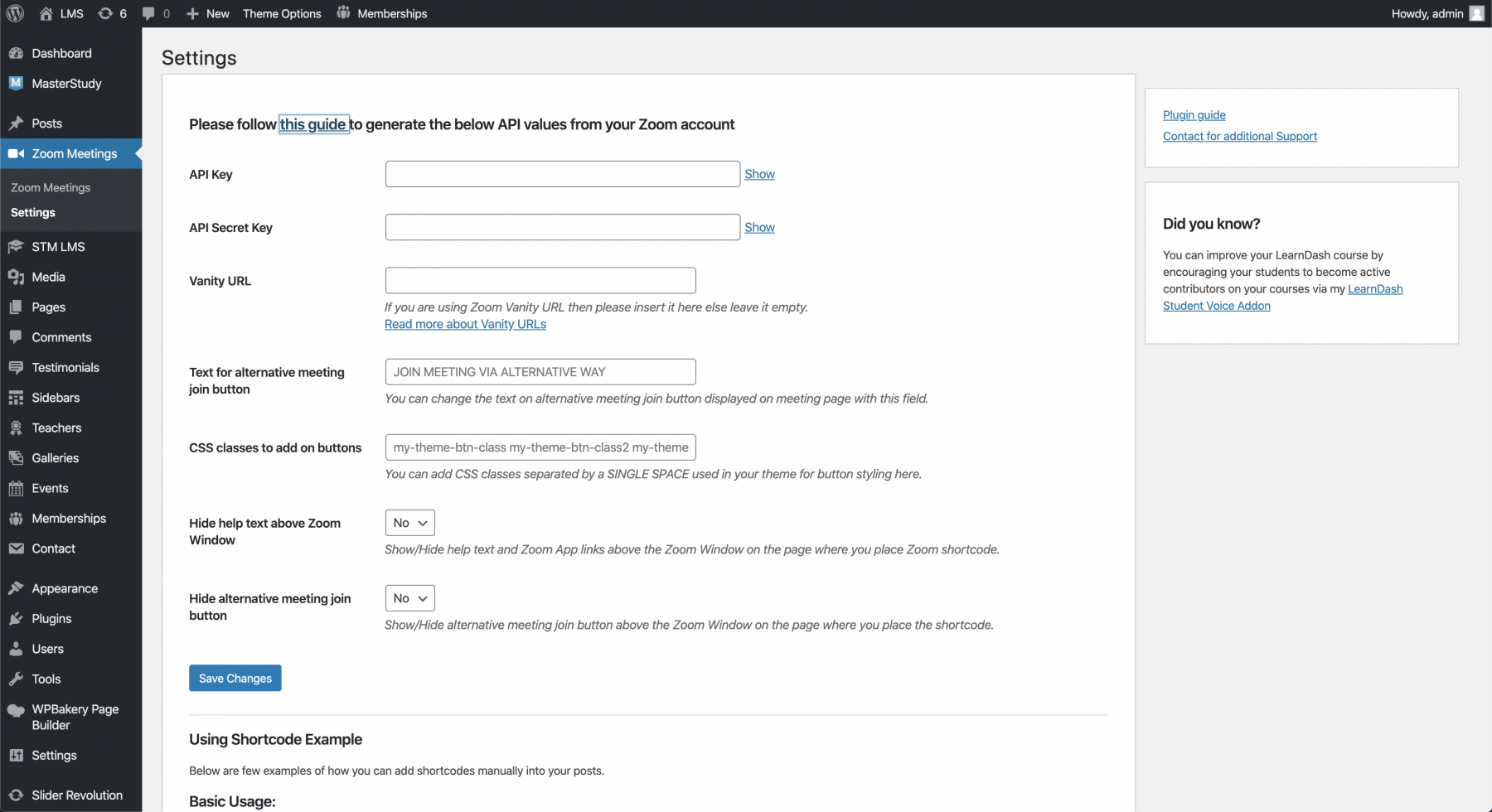
Task: Open the updates icon showing 6
Action: coord(105,13)
